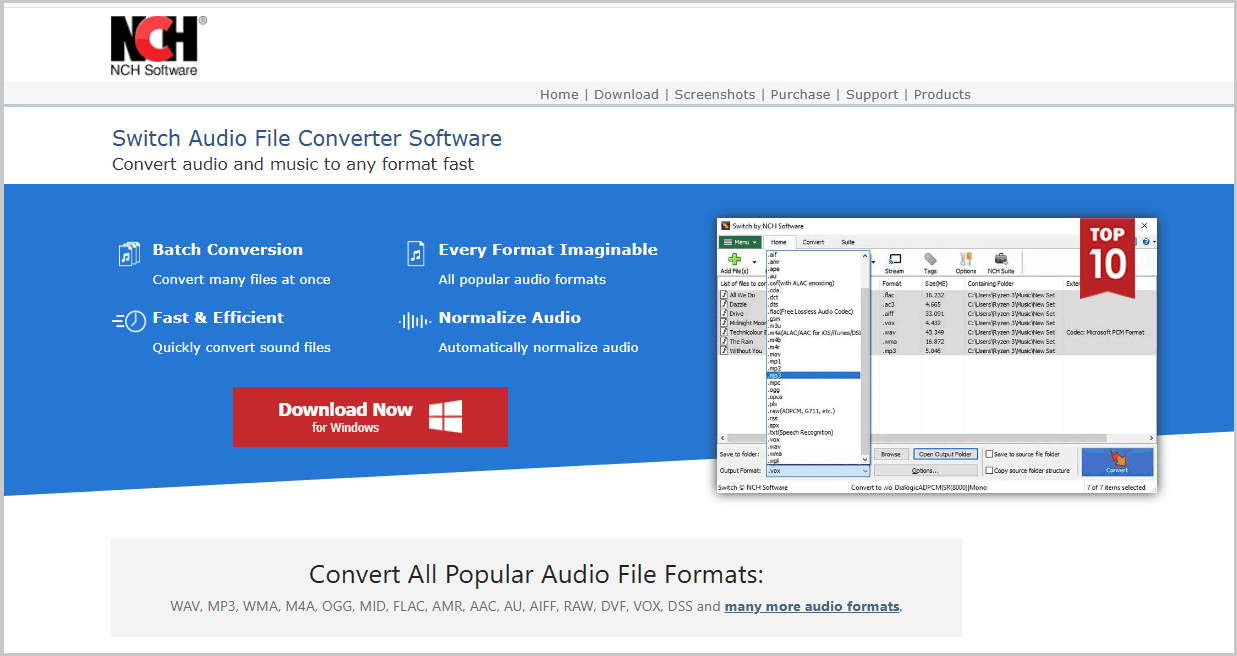This screenshot has height=656, width=1237.
Task: Click the Fast & Efficient clock icon
Action: click(x=130, y=321)
